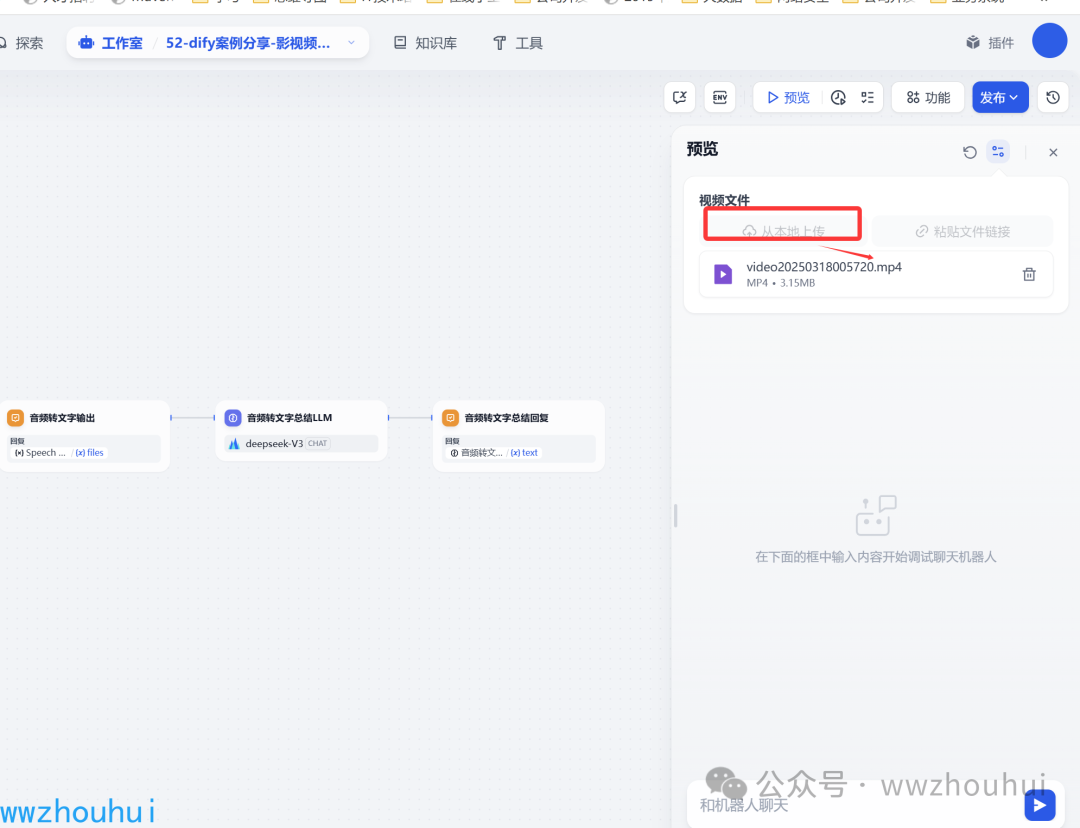Select the 音频转文字总结LLM node

click(301, 431)
